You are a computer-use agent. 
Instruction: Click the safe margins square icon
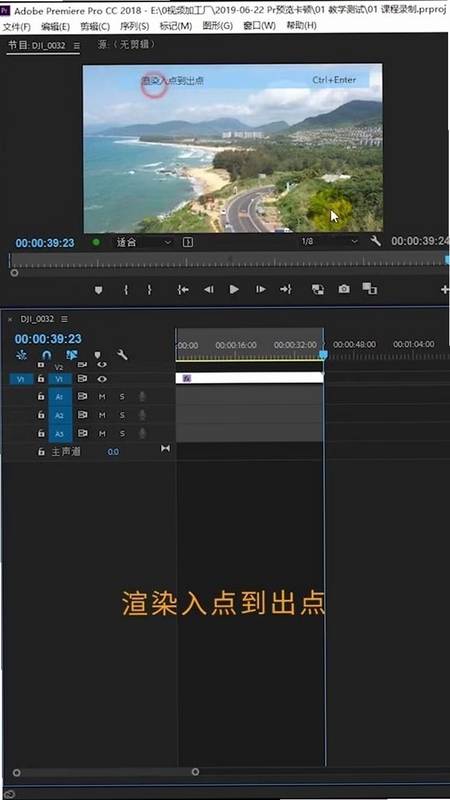188,242
